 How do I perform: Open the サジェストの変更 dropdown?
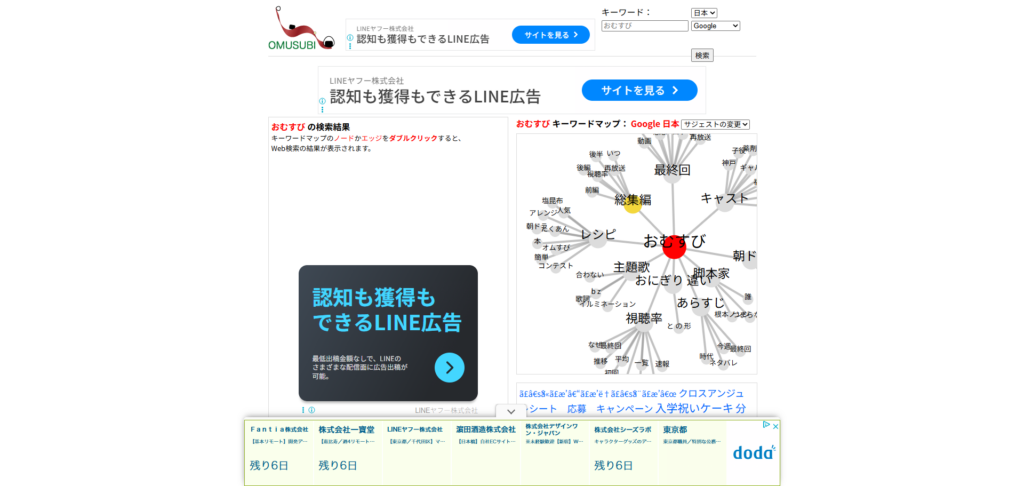coord(715,124)
